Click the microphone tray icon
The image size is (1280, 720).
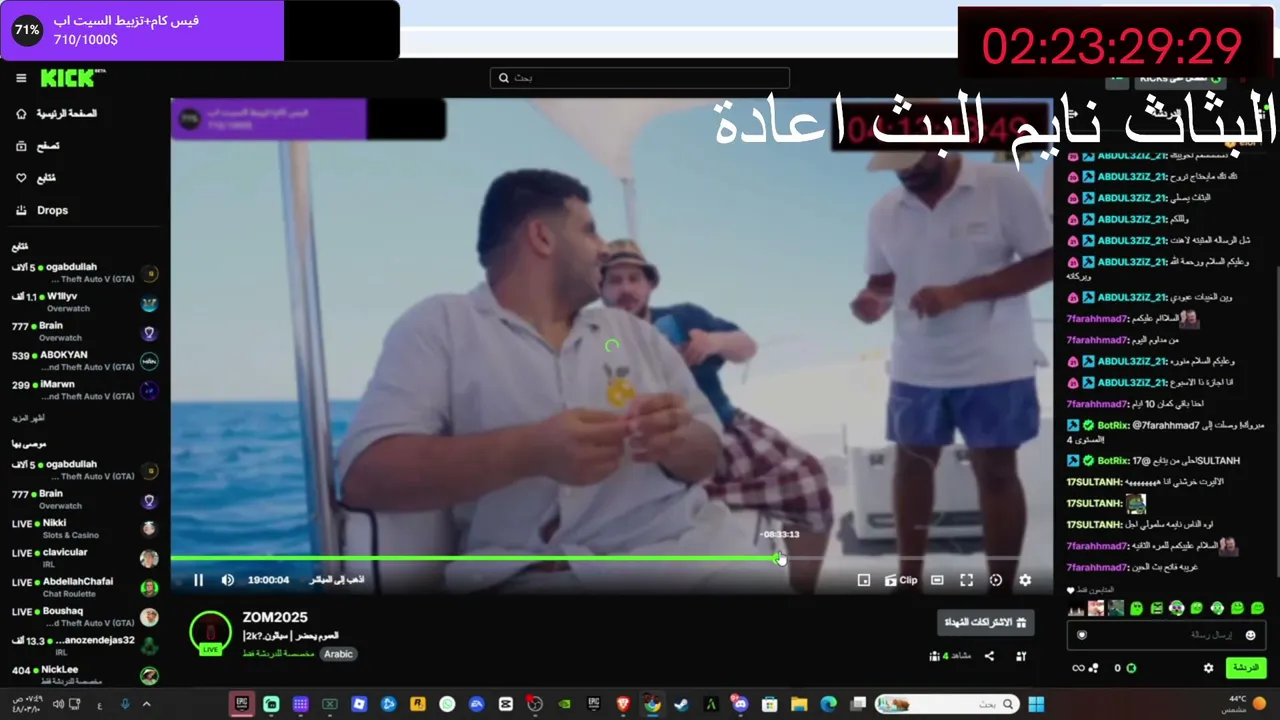[125, 704]
